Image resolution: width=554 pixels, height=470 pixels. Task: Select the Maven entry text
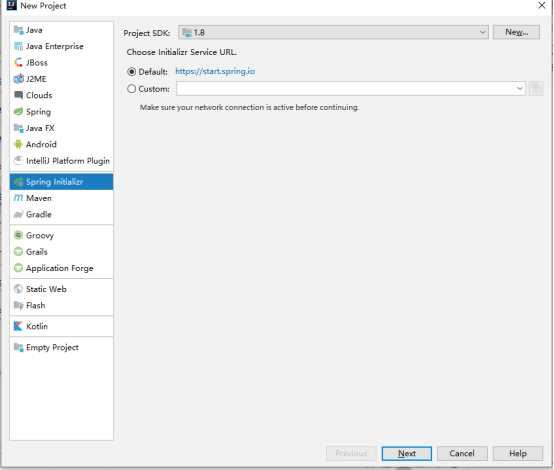tap(39, 198)
